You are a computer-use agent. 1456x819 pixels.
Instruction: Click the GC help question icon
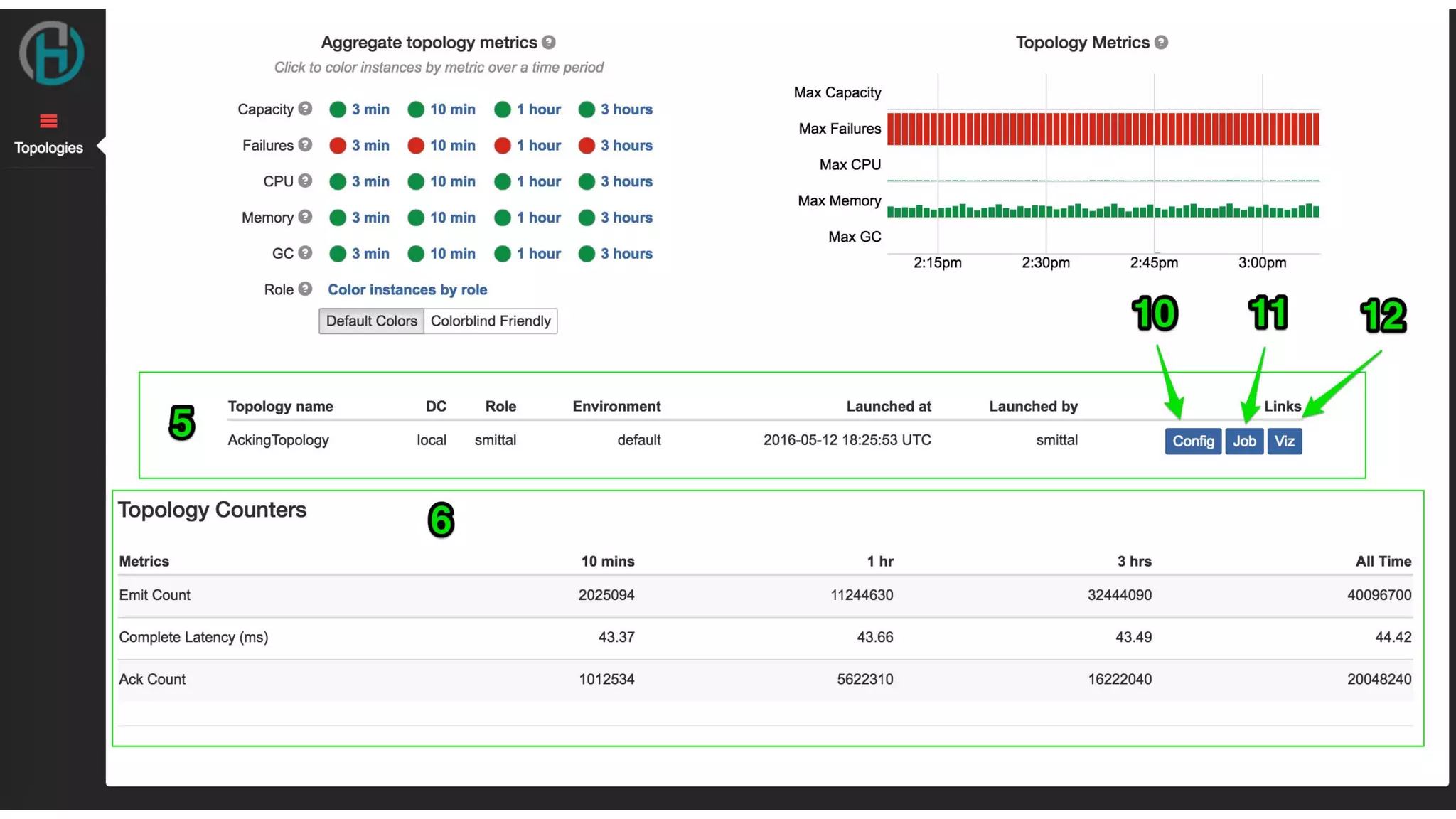point(305,253)
